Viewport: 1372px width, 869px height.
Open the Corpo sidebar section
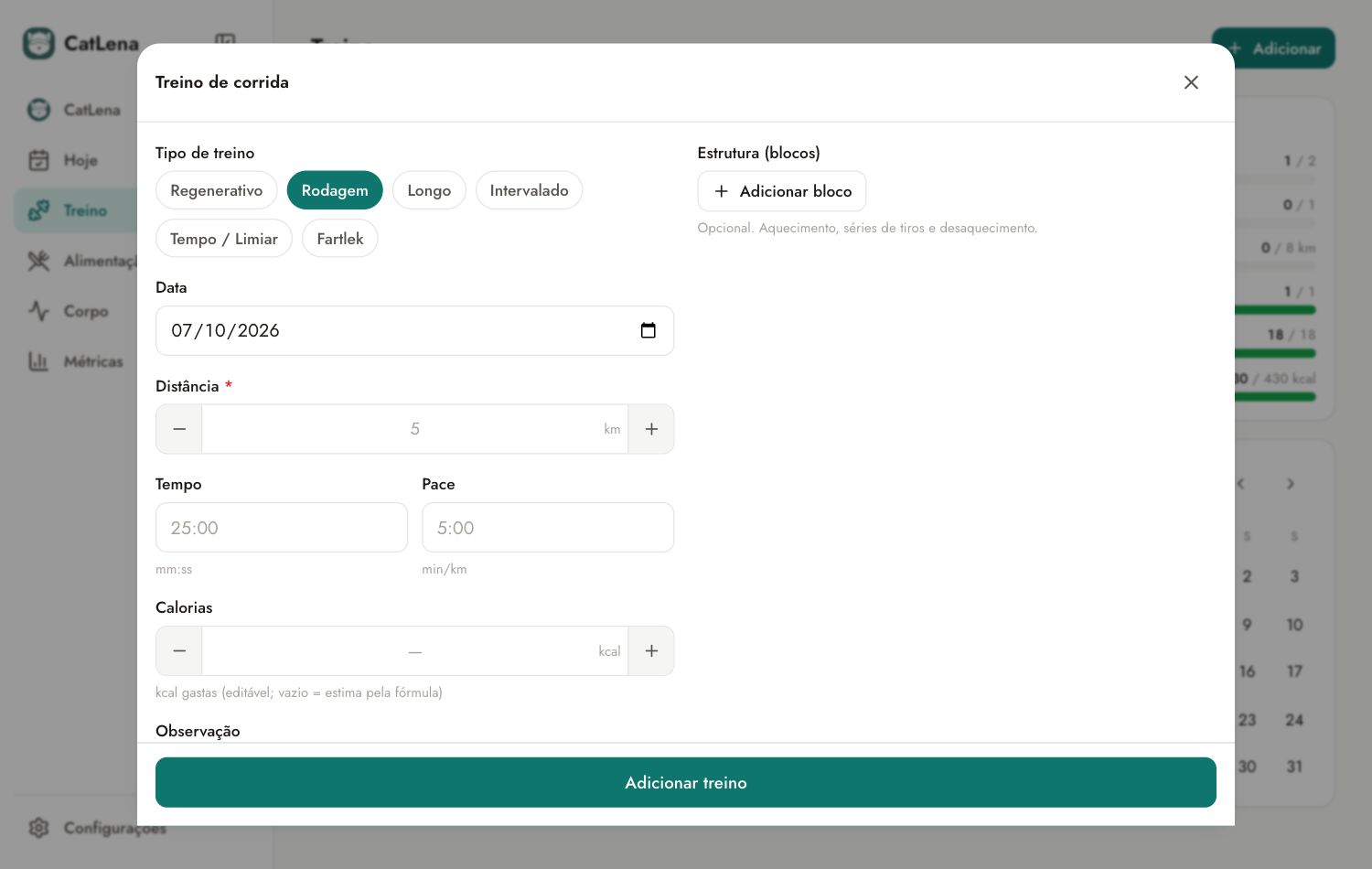pyautogui.click(x=74, y=311)
